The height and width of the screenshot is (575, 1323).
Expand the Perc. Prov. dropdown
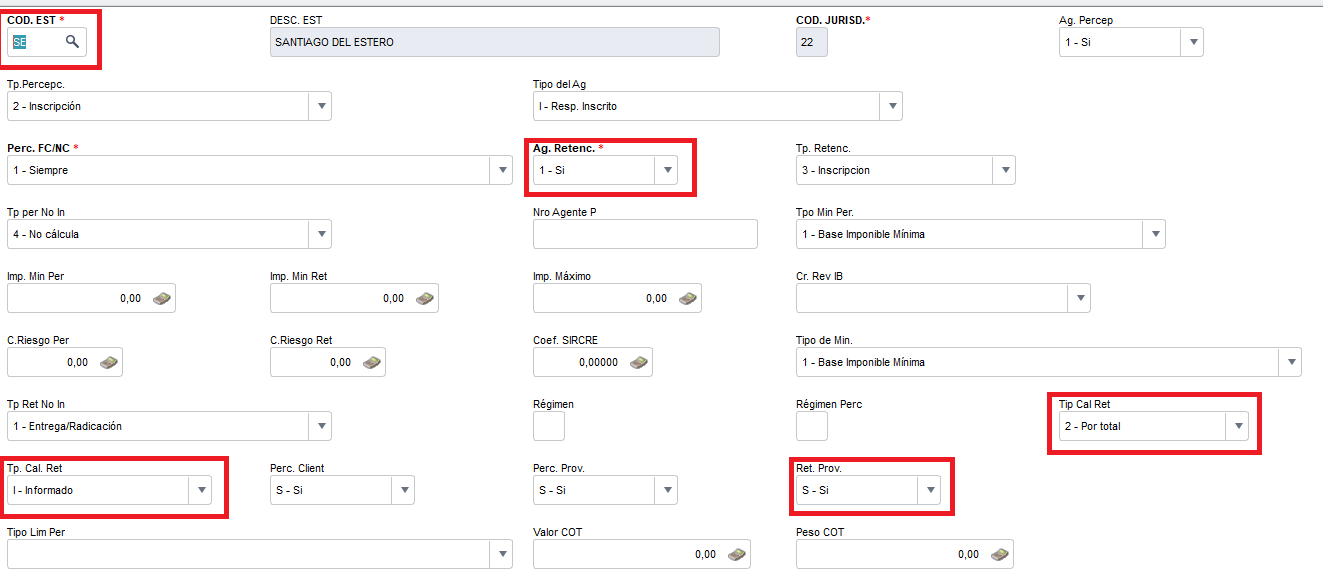pyautogui.click(x=666, y=490)
